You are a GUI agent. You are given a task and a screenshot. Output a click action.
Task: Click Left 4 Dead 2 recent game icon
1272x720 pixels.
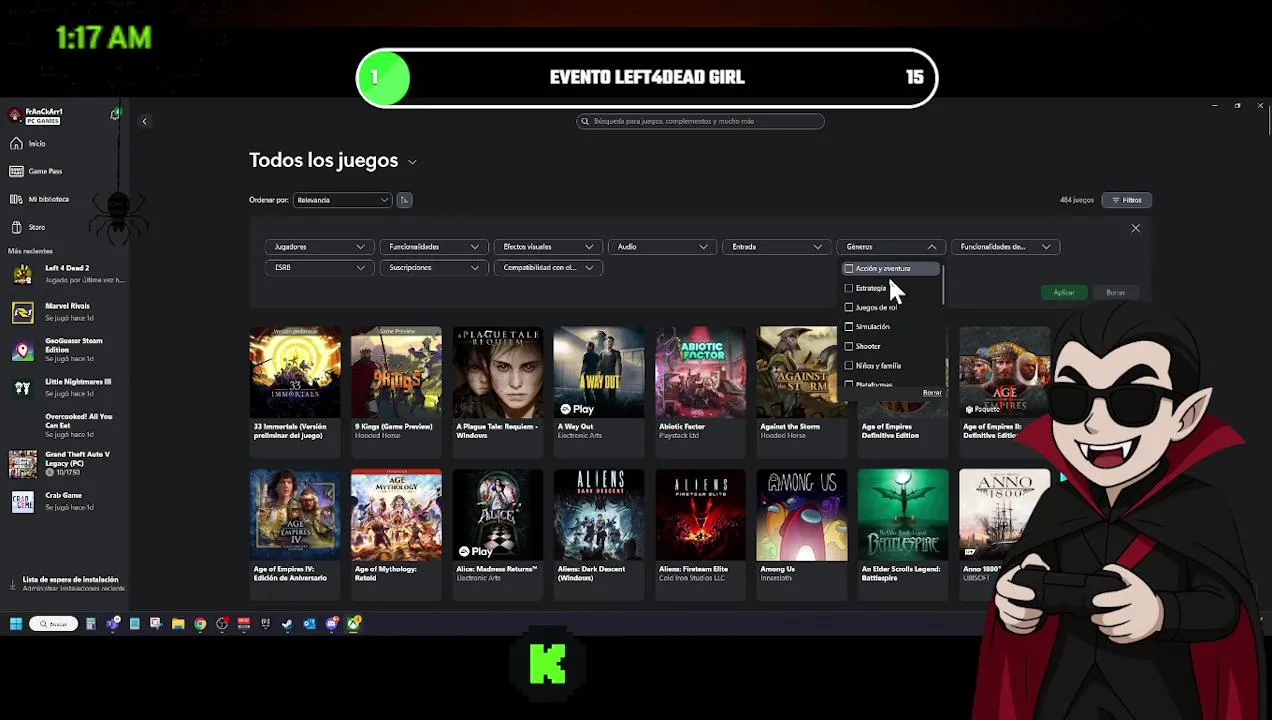click(x=22, y=273)
